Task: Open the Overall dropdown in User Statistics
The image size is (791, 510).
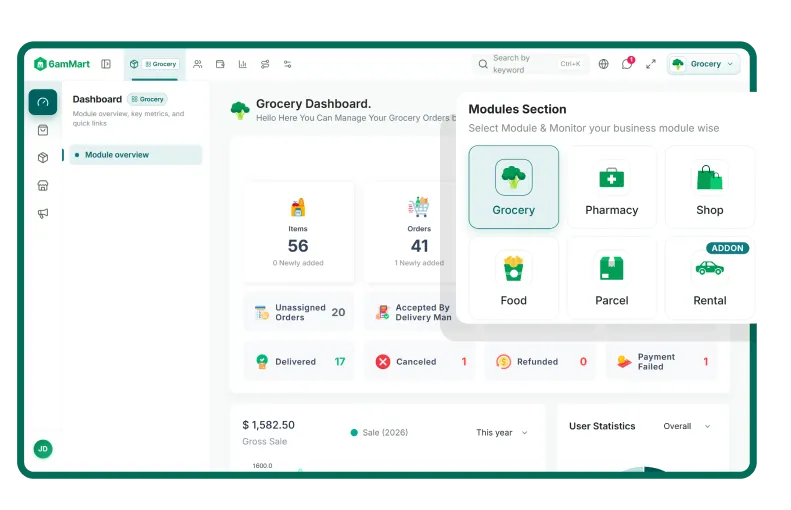Action: click(686, 426)
